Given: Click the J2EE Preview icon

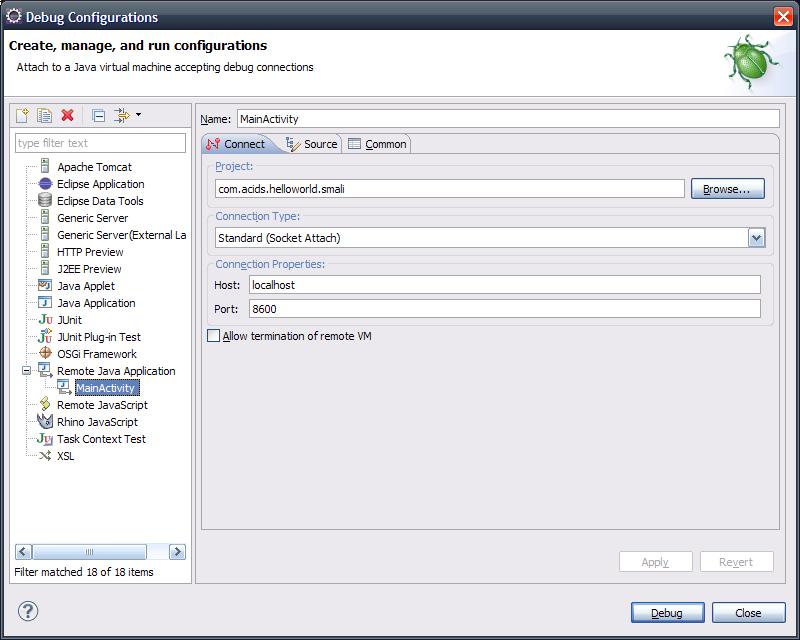Looking at the screenshot, I should pos(45,268).
